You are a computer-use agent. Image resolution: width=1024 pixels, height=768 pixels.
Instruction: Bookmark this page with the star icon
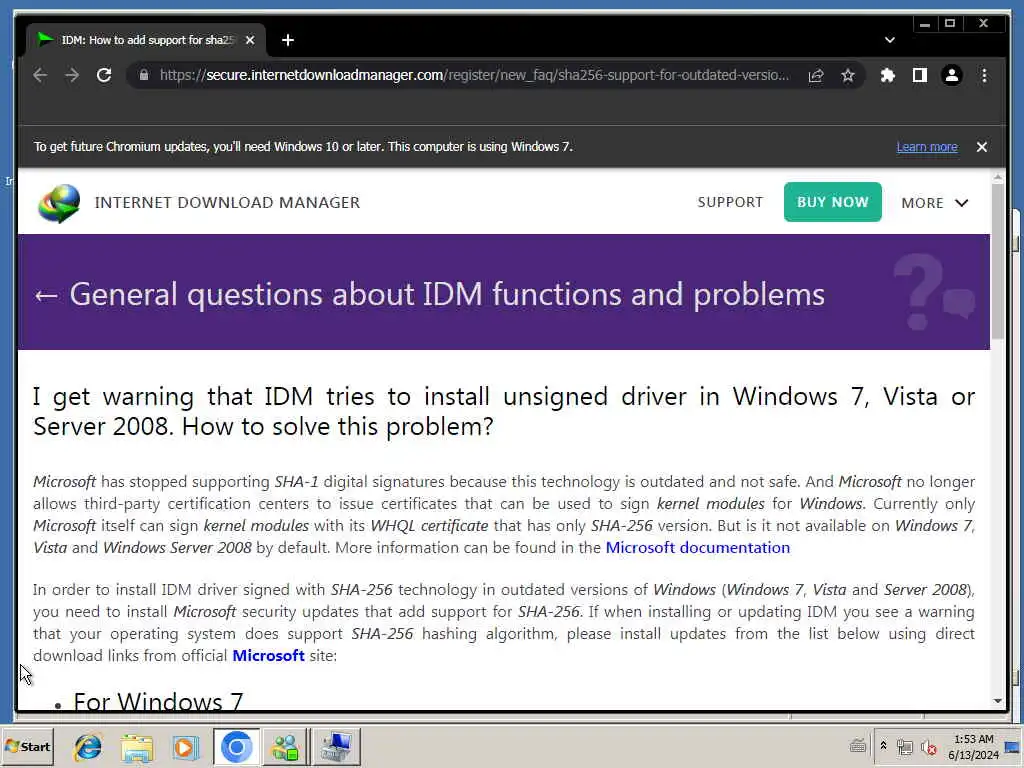848,76
